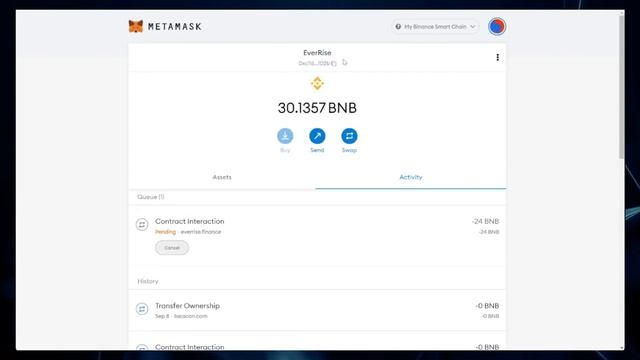640x360 pixels.
Task: Click the History header
Action: [148, 281]
